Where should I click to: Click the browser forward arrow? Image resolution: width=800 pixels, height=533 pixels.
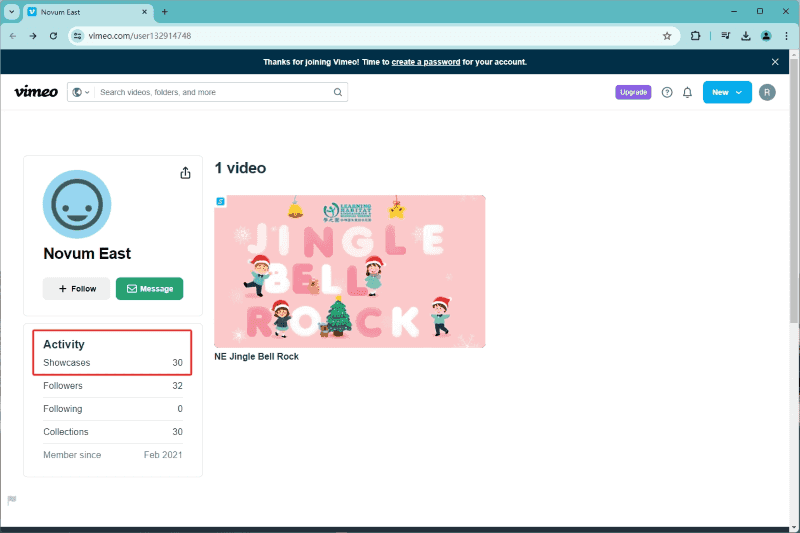(x=33, y=36)
